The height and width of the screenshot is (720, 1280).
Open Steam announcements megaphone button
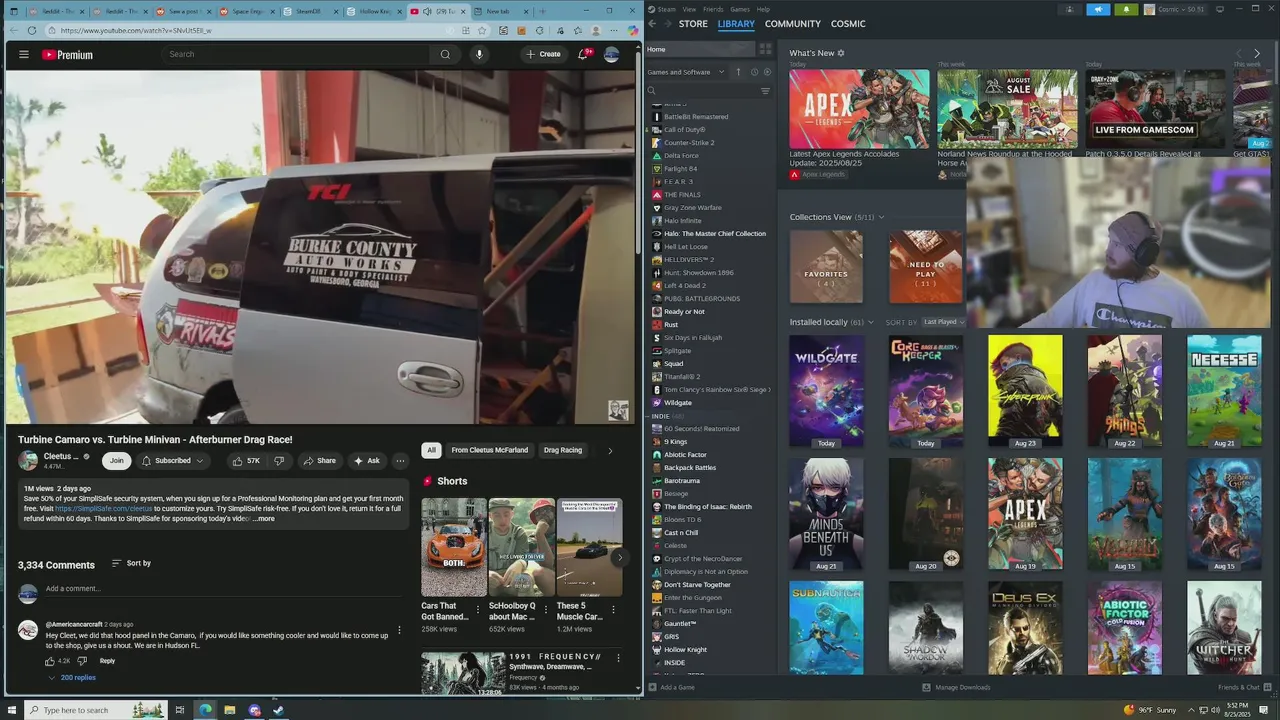click(x=1098, y=9)
